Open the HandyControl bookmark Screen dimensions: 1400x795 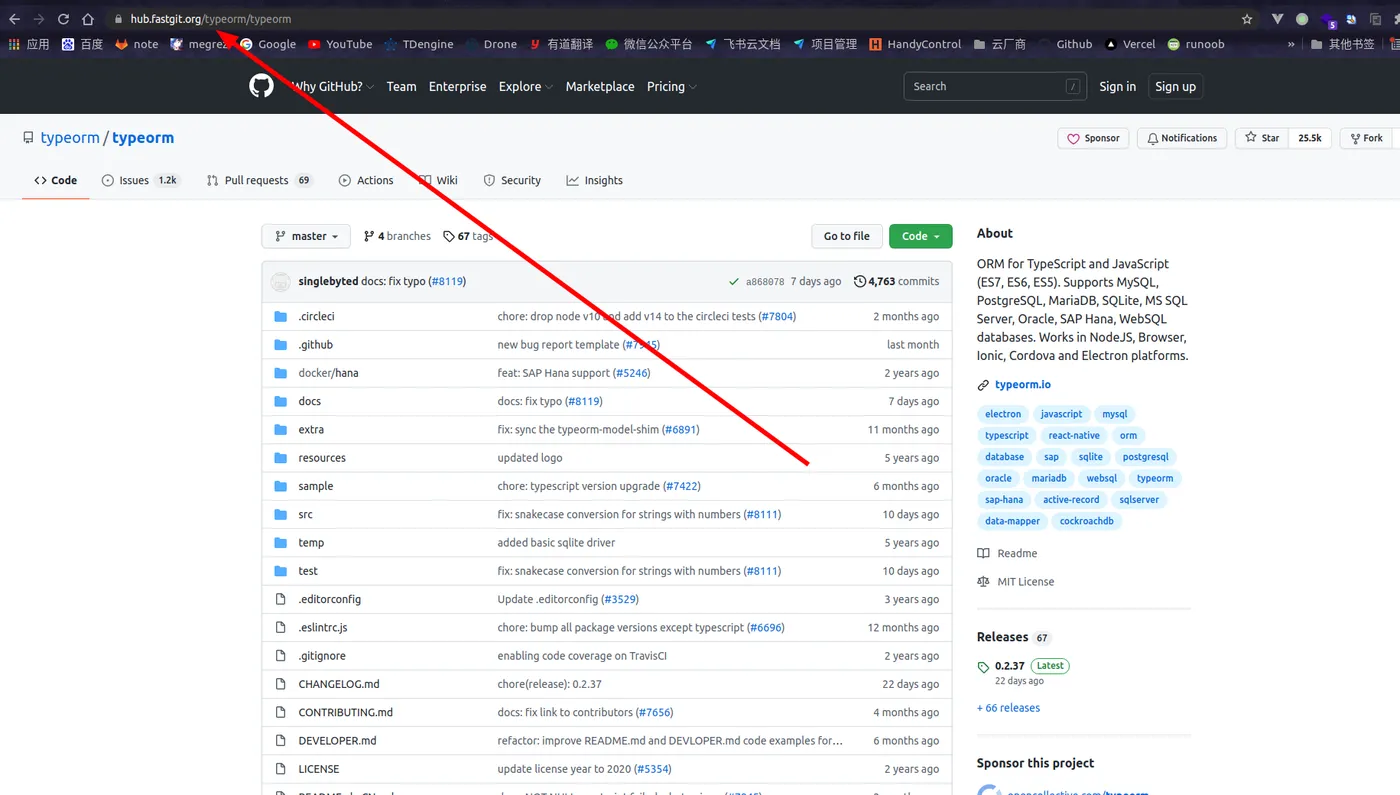pyautogui.click(x=915, y=44)
